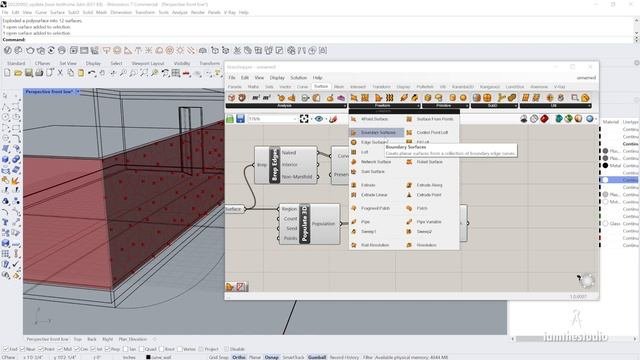This screenshot has height=360, width=640.
Task: Click the Rail Revolution component icon
Action: [354, 245]
